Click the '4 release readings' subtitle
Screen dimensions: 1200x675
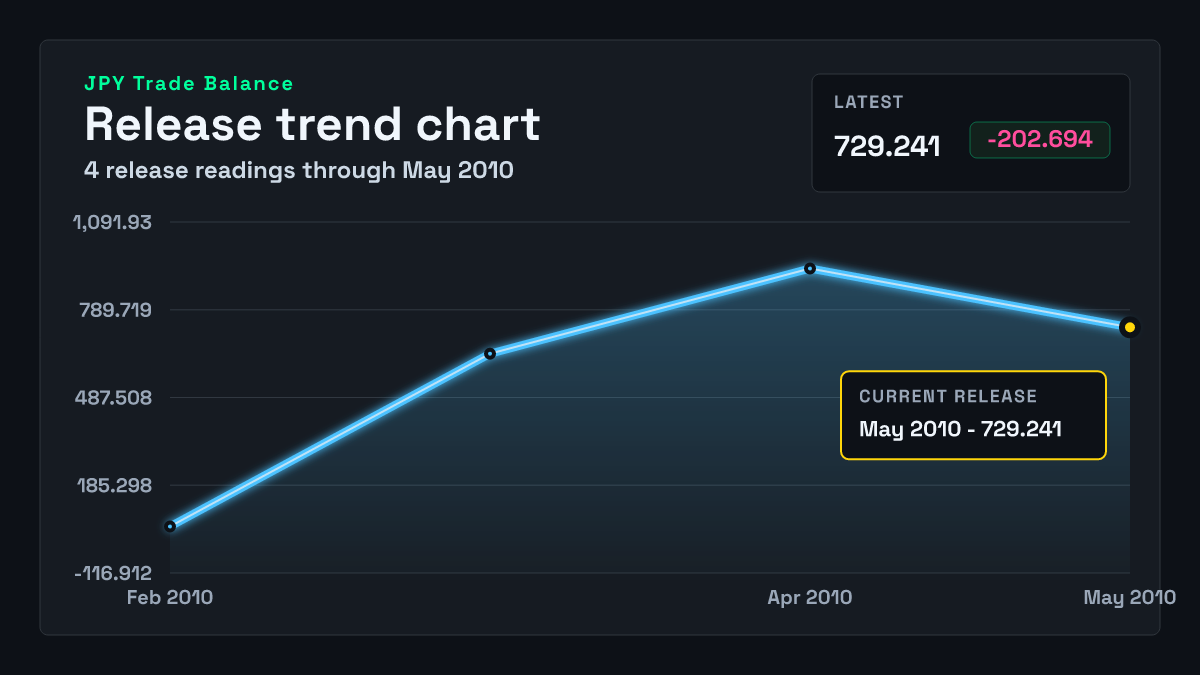point(299,170)
